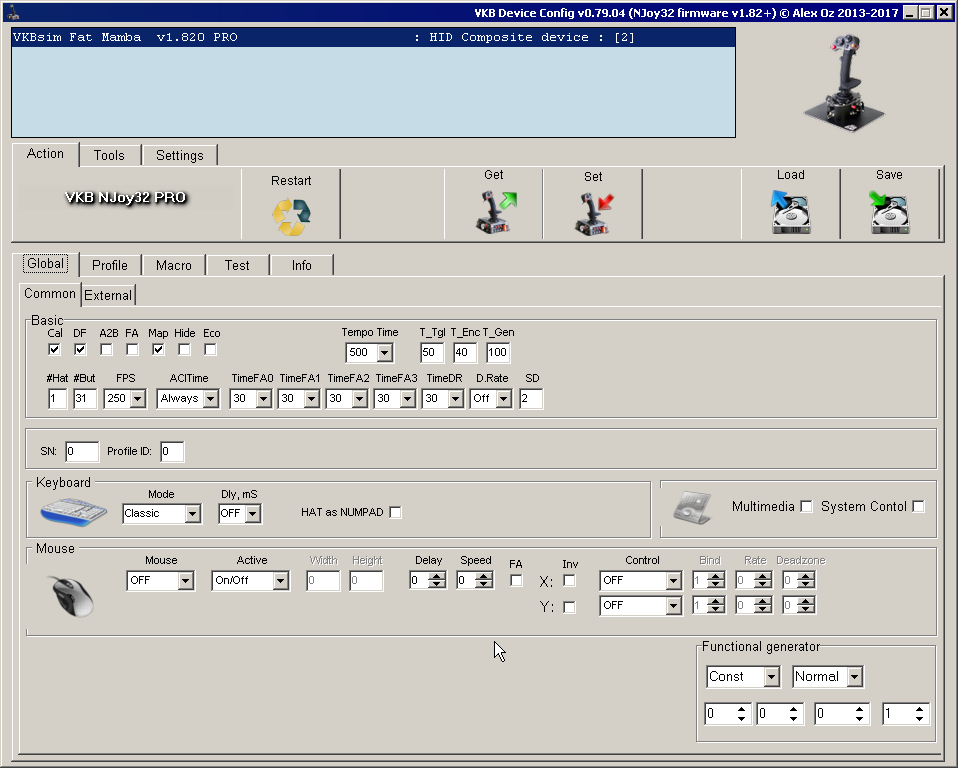Screen dimensions: 958x768
Task: Click the mouse icon in Mouse section
Action: pos(73,596)
